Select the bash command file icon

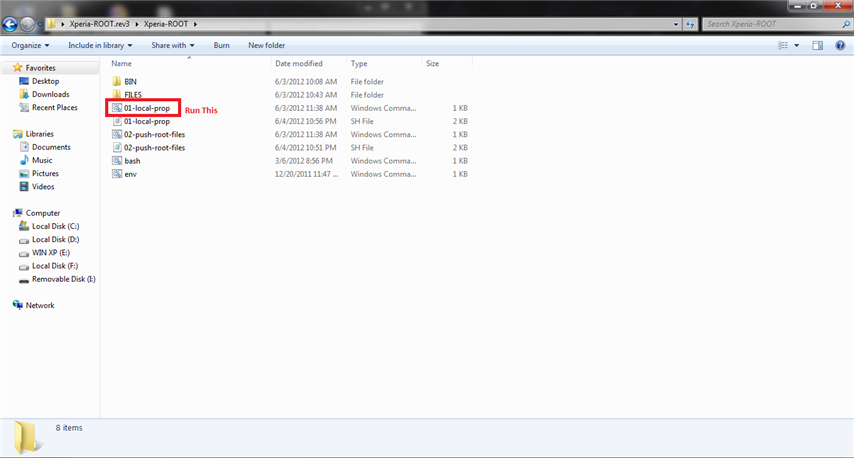pos(117,161)
